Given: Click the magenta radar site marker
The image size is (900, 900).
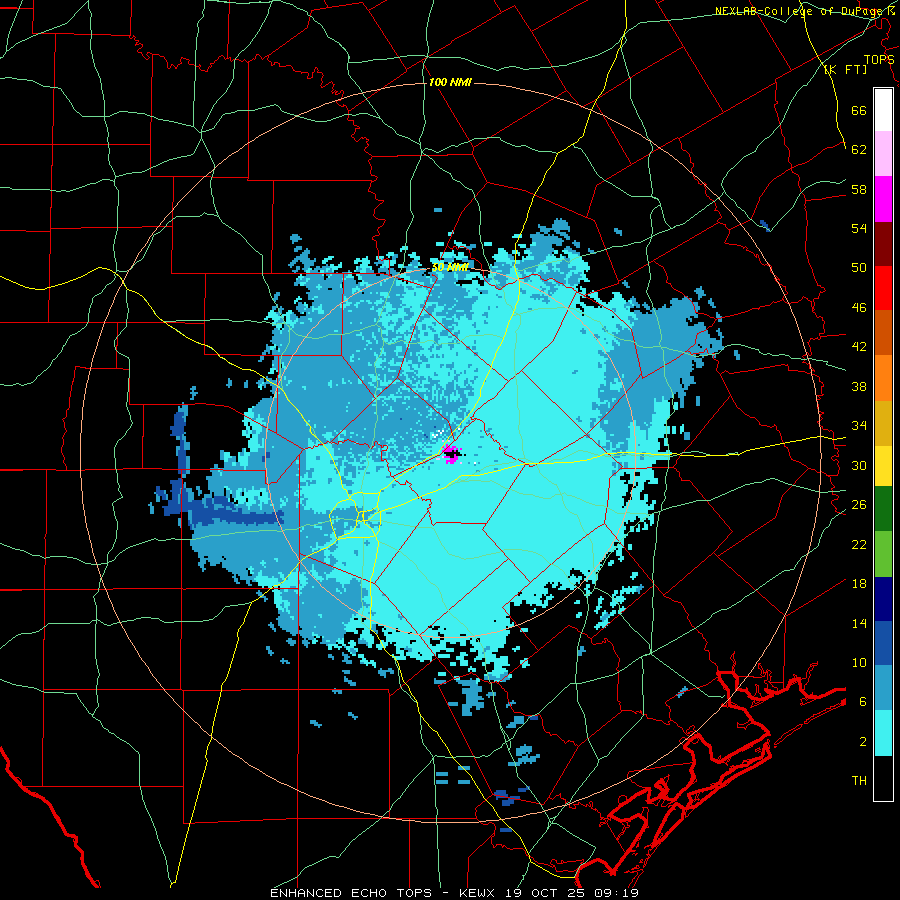Looking at the screenshot, I should pyautogui.click(x=452, y=454).
